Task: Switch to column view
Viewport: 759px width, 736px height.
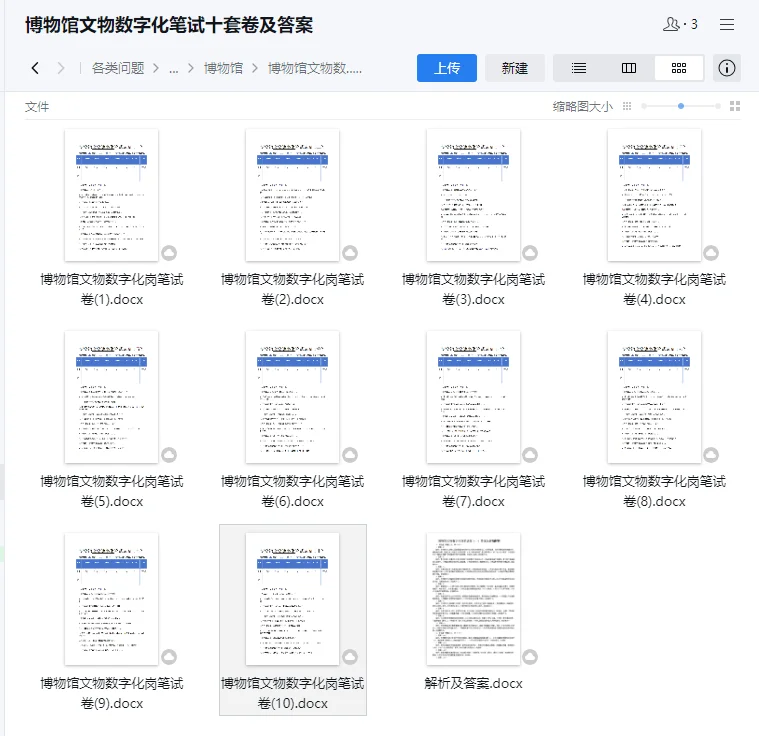Action: click(629, 68)
